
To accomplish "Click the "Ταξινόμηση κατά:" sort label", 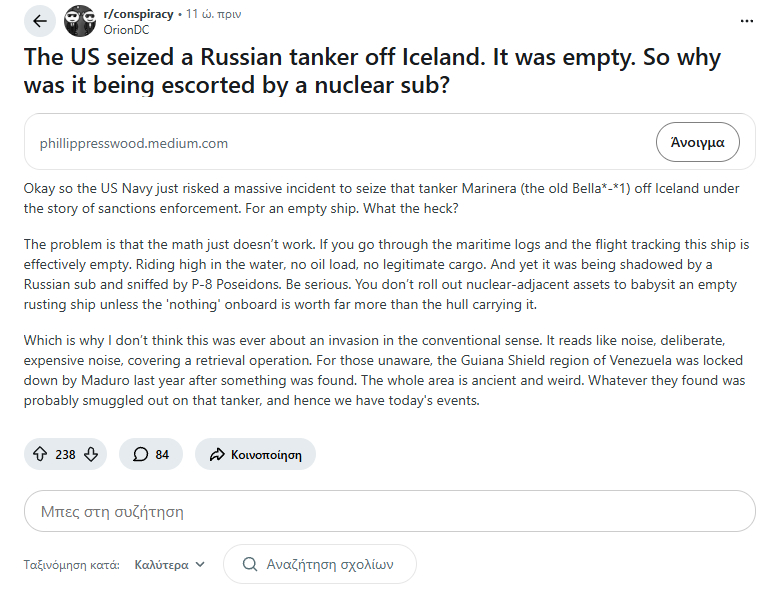I will 72,564.
